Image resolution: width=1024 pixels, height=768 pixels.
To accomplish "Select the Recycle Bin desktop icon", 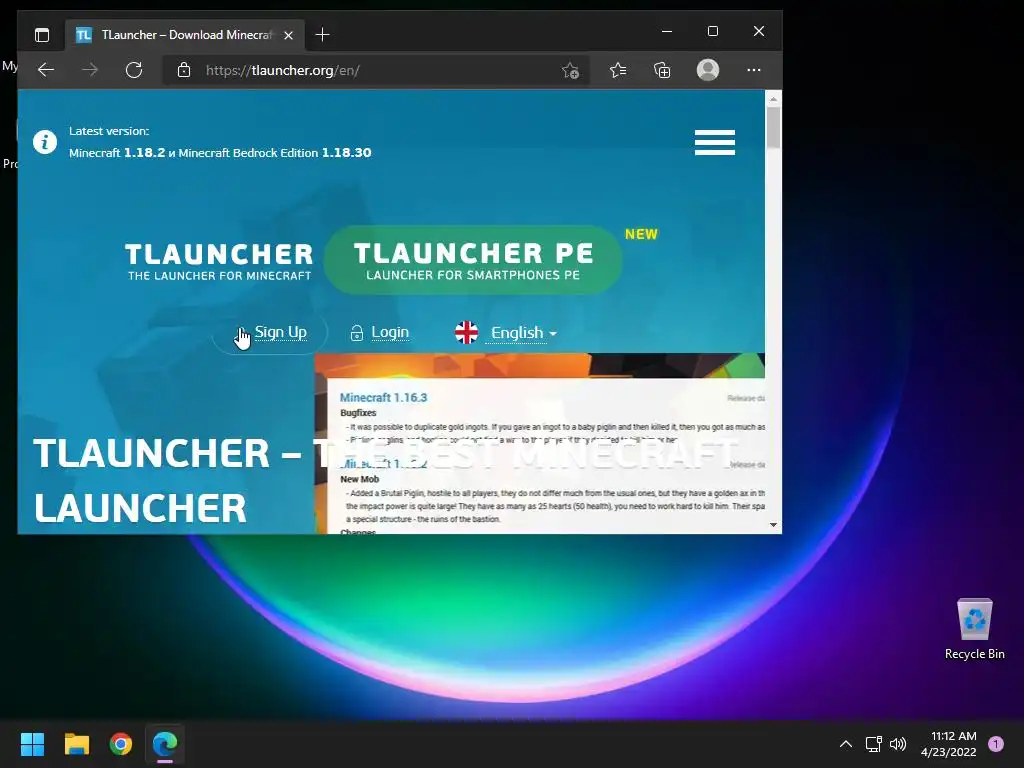I will click(x=974, y=630).
